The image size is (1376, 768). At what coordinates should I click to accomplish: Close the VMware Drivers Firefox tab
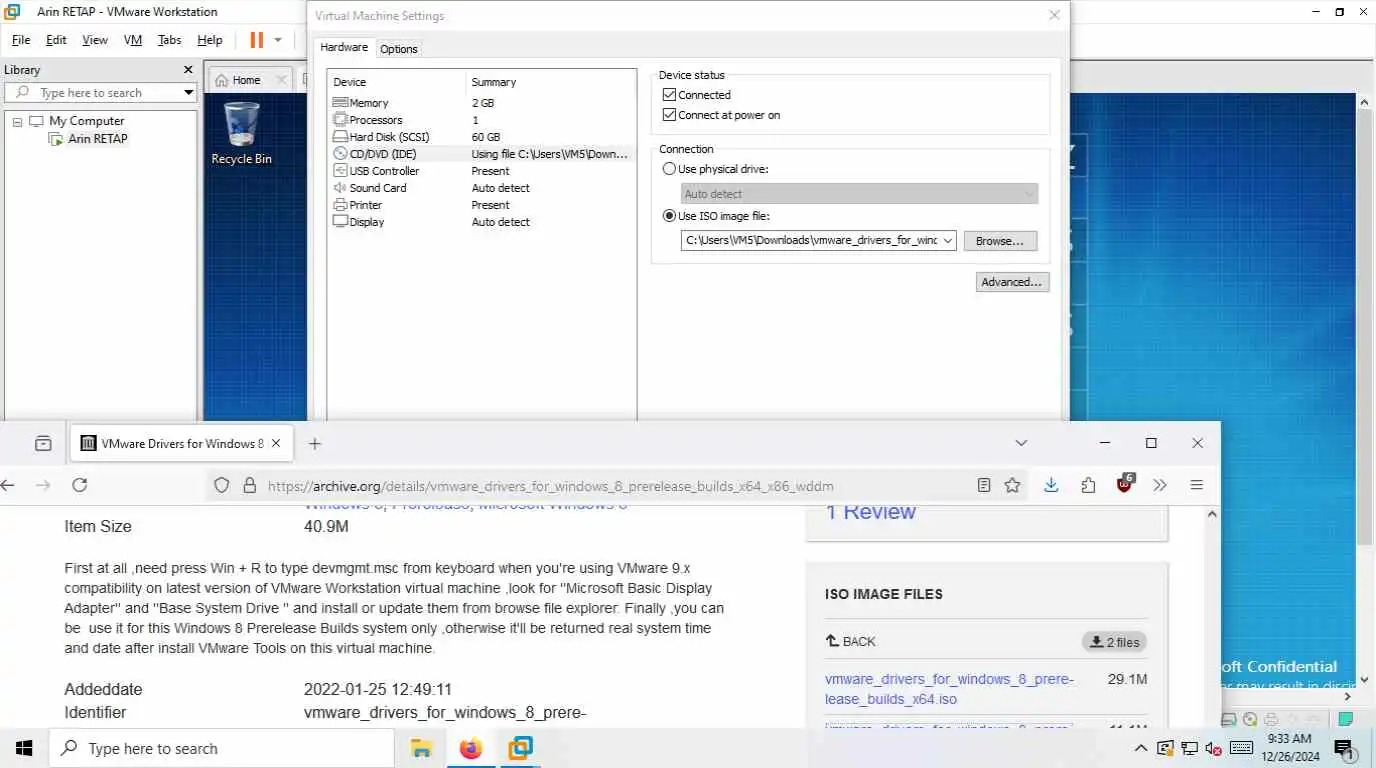coord(276,443)
